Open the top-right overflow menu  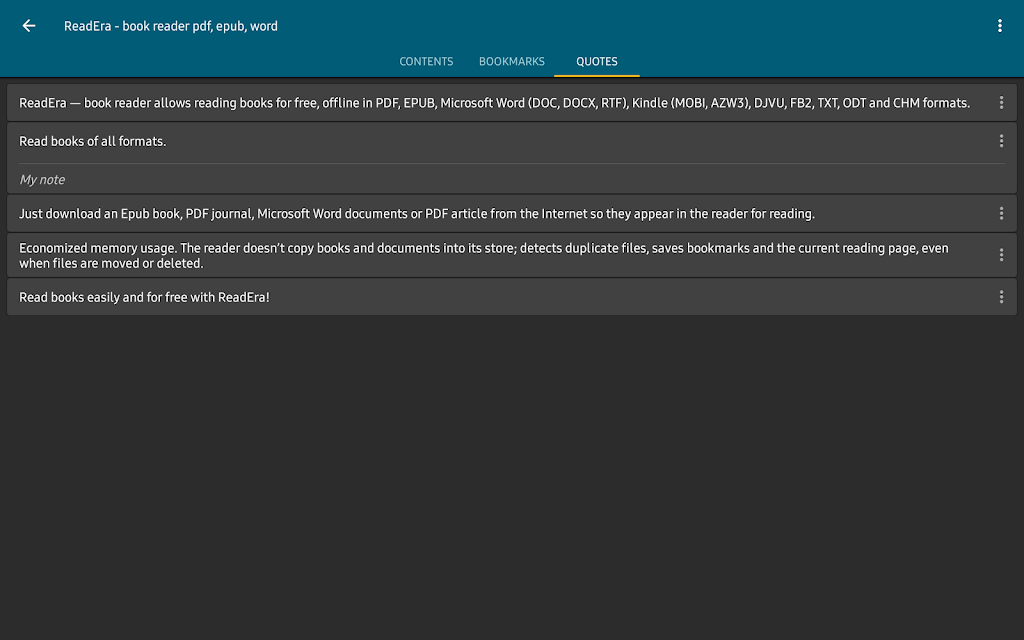pyautogui.click(x=999, y=26)
